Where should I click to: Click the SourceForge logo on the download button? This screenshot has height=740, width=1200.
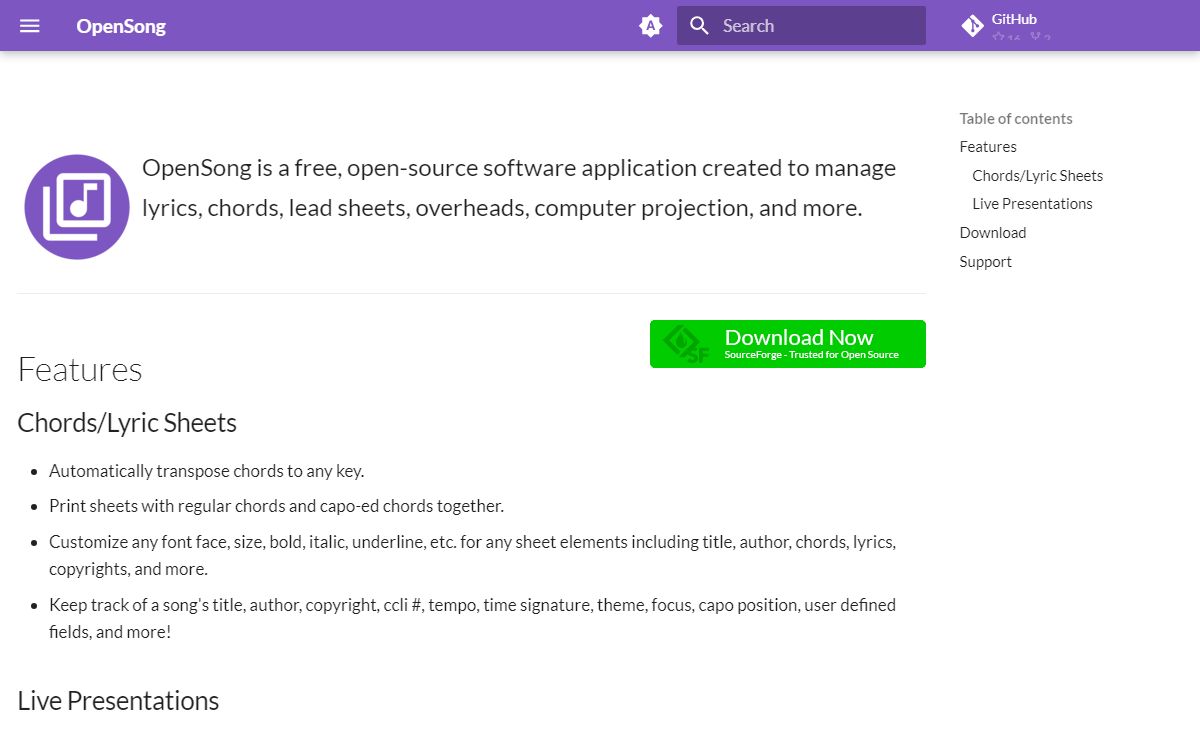coord(687,344)
